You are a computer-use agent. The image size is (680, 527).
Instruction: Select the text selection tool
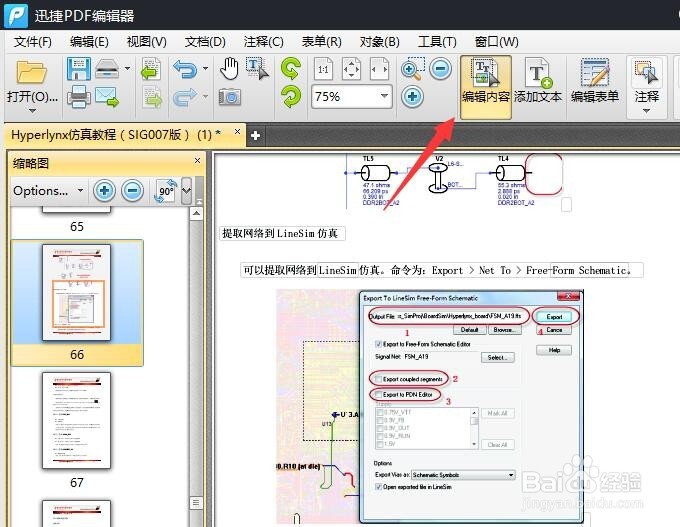click(x=257, y=69)
